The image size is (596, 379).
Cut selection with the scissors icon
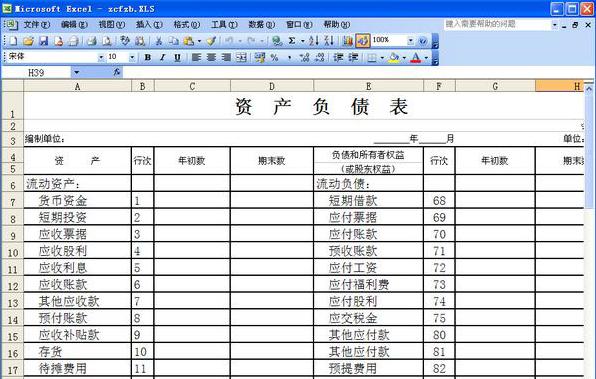point(159,40)
